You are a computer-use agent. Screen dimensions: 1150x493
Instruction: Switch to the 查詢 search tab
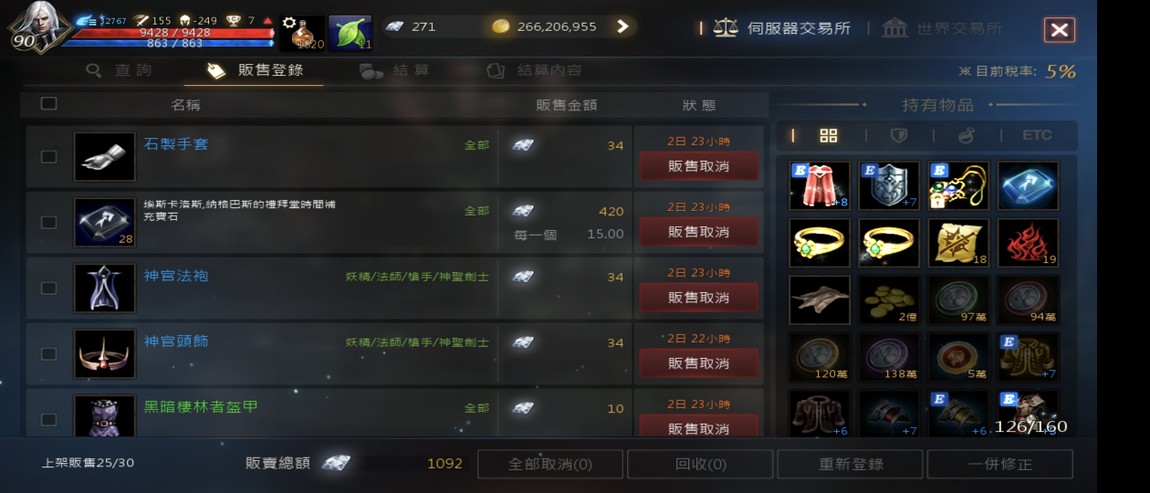click(120, 70)
